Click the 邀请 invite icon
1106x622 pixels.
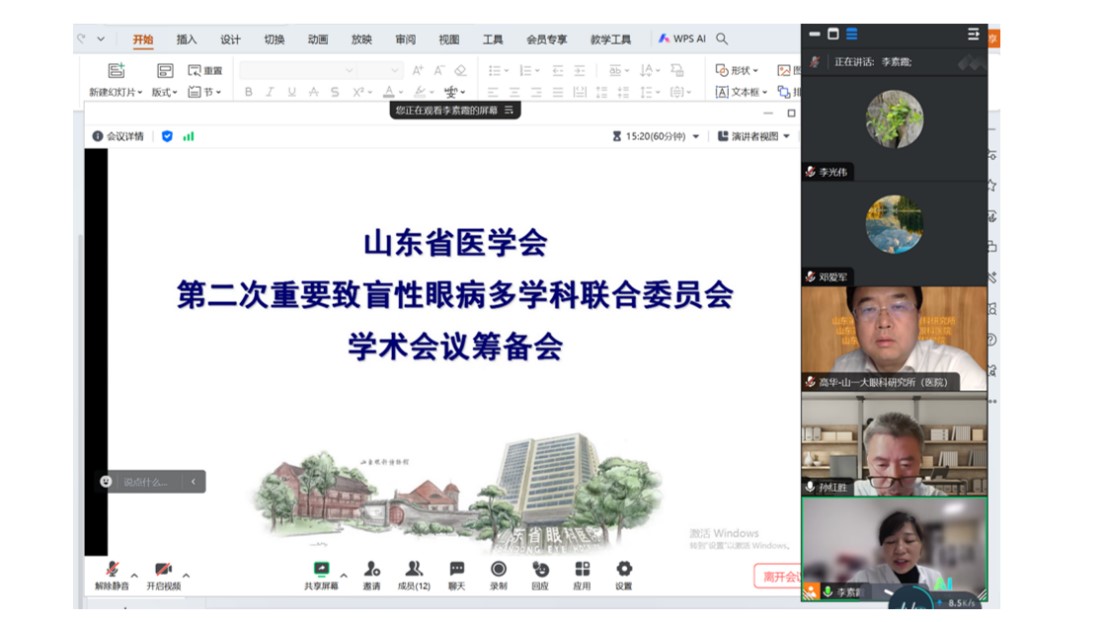(x=373, y=568)
